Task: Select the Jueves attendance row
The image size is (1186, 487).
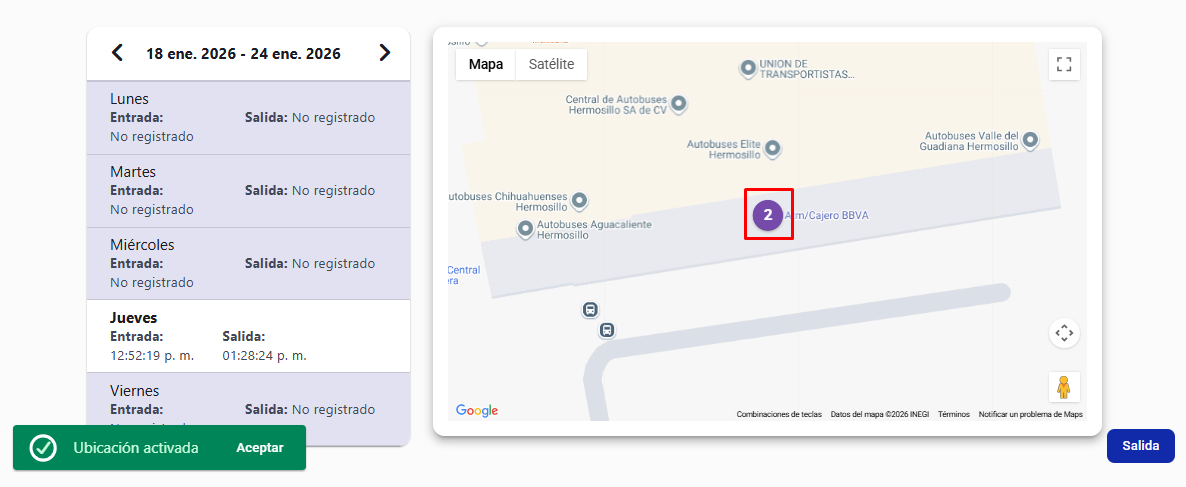Action: [248, 336]
